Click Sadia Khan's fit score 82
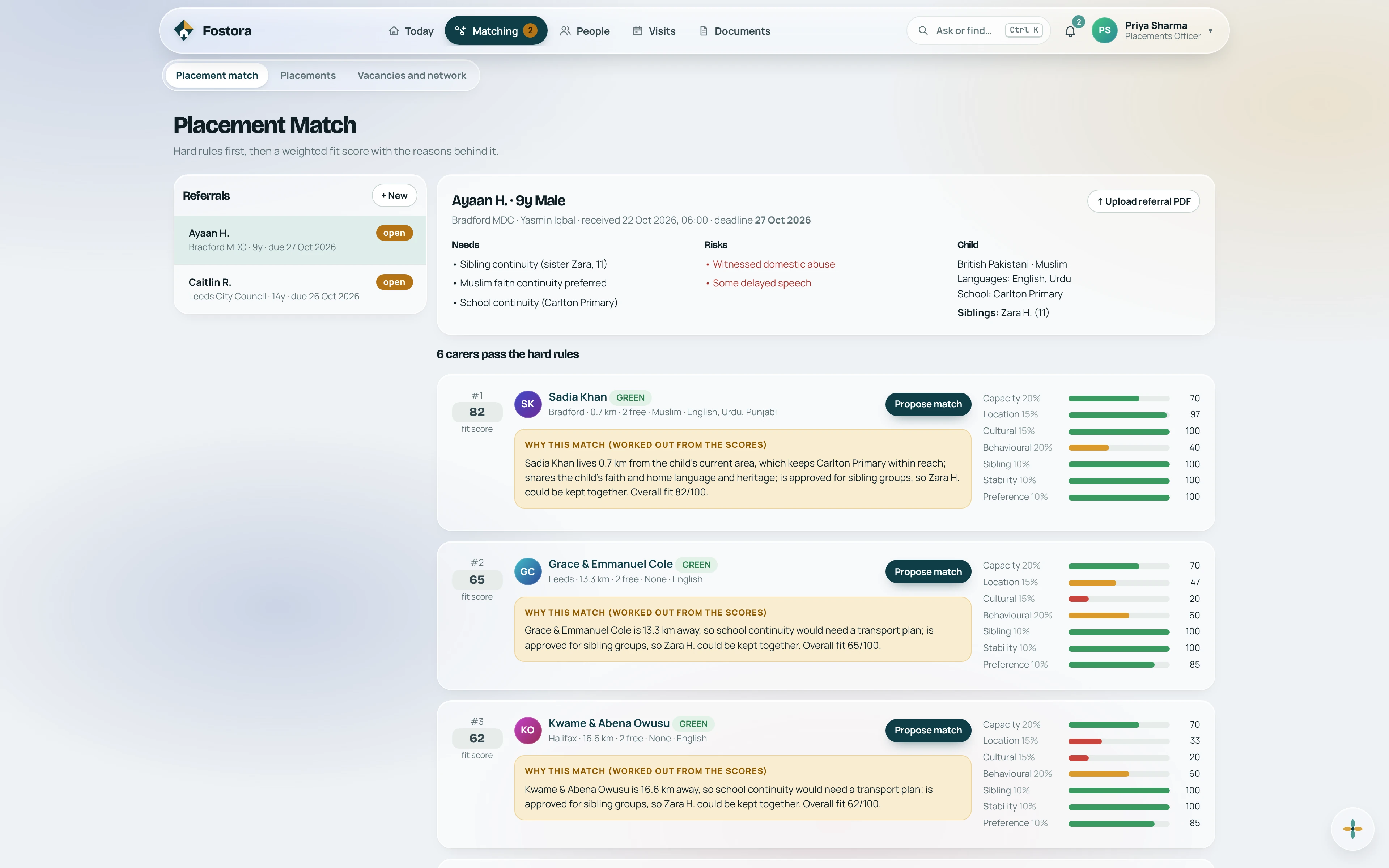Image resolution: width=1389 pixels, height=868 pixels. [x=477, y=412]
